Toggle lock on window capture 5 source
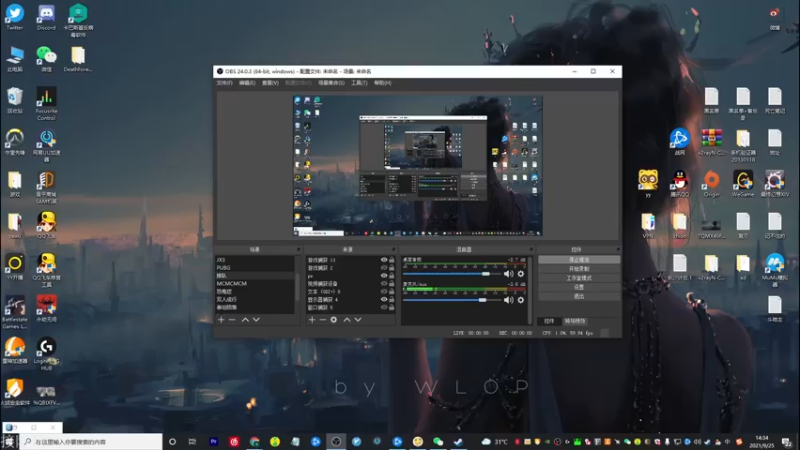This screenshot has width=800, height=450. tap(392, 307)
